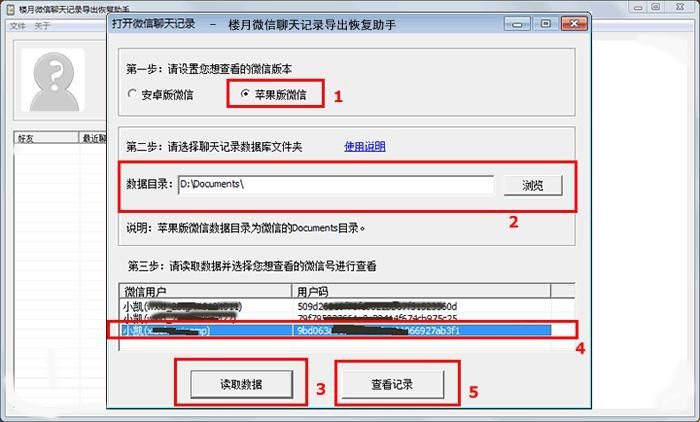Maximize the main 楼月 window
Image resolution: width=700 pixels, height=422 pixels.
(x=655, y=8)
